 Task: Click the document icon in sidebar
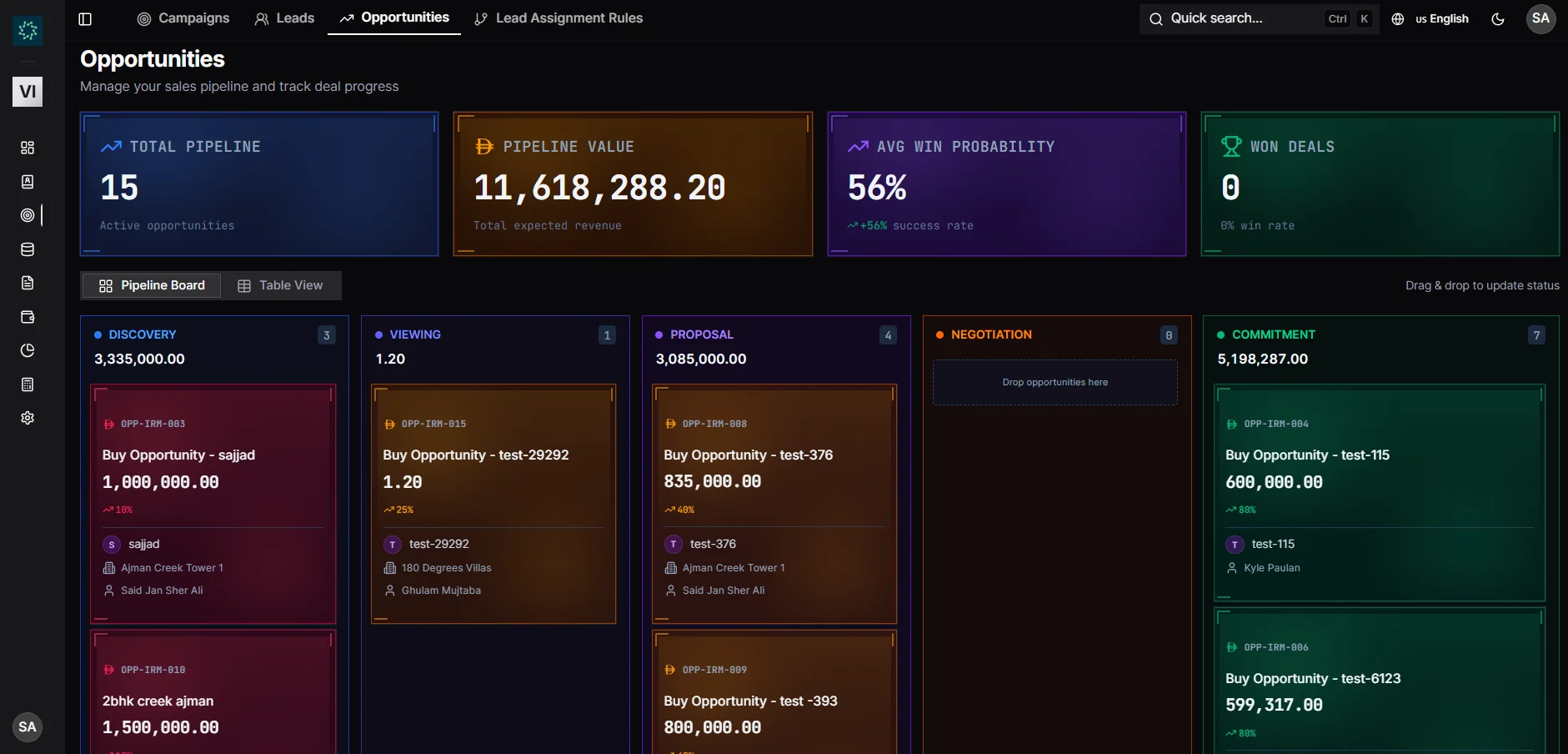point(28,283)
